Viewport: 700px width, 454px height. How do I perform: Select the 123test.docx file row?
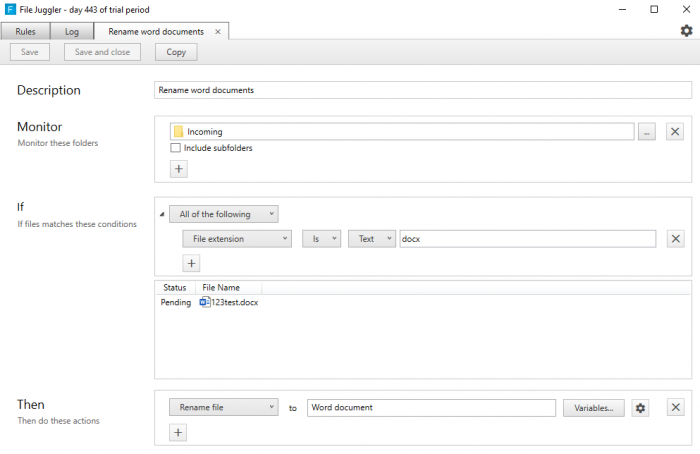(x=423, y=302)
